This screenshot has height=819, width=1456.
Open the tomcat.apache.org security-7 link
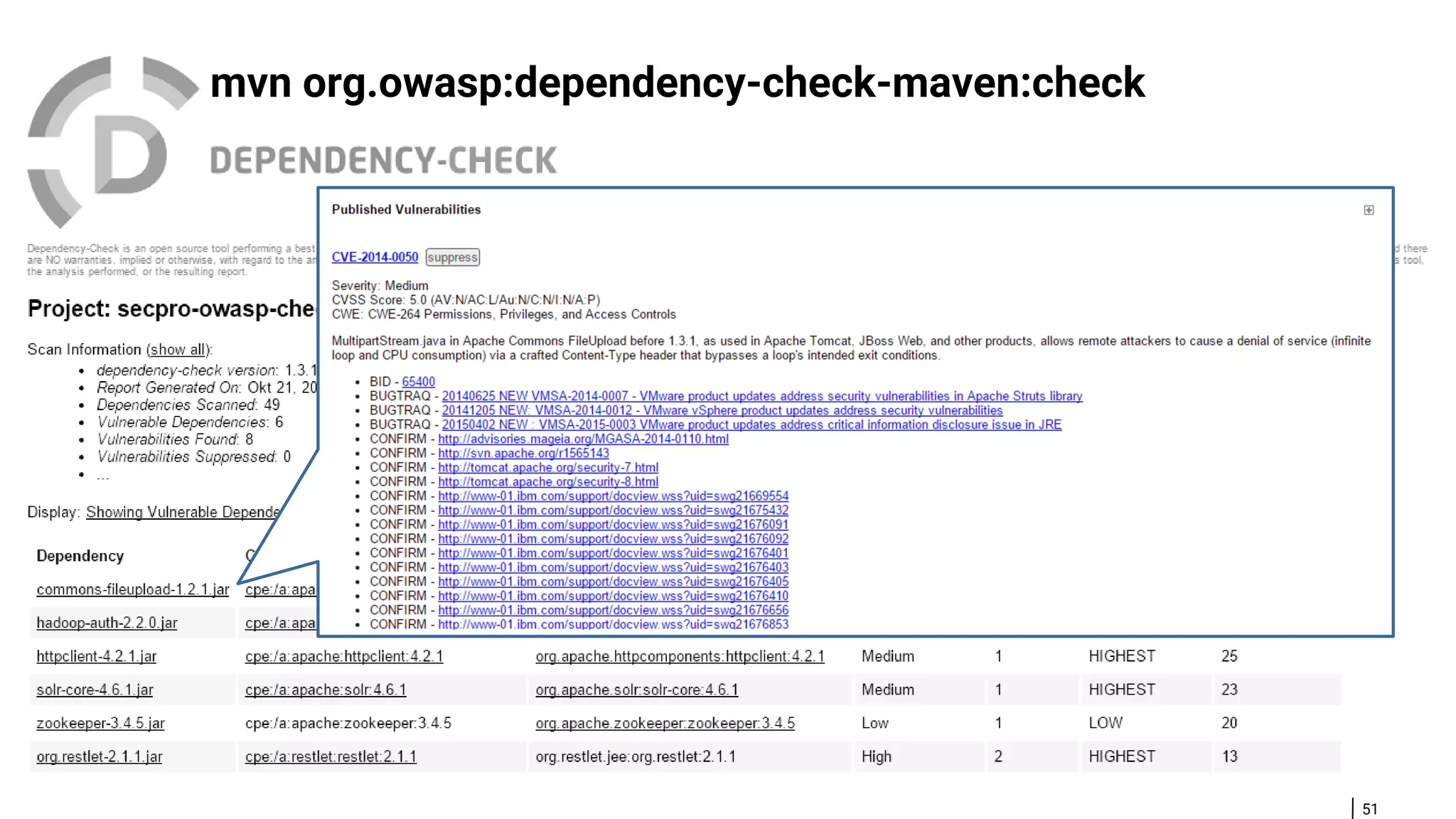pyautogui.click(x=548, y=467)
